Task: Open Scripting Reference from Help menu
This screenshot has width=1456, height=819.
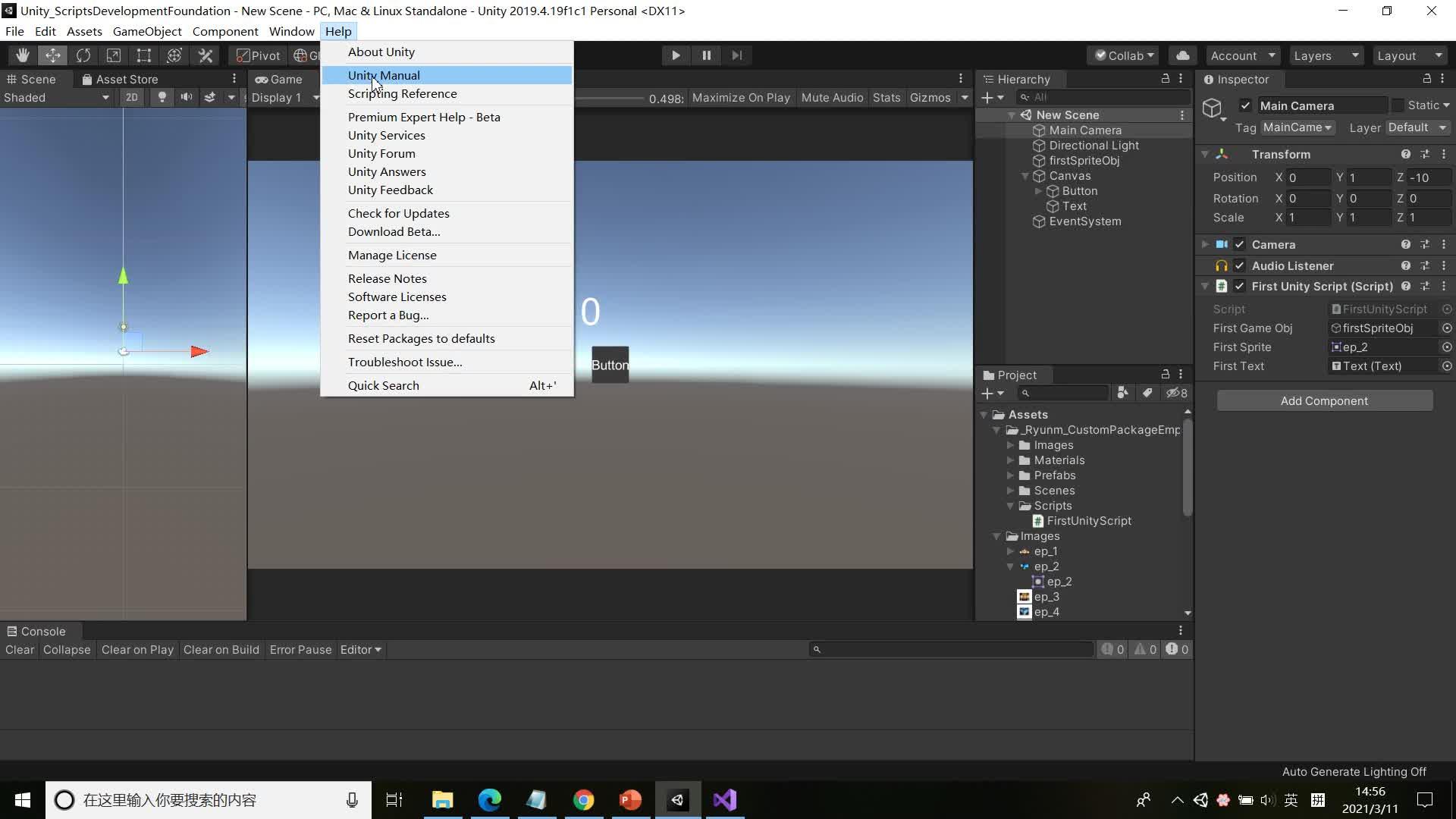Action: pos(402,94)
